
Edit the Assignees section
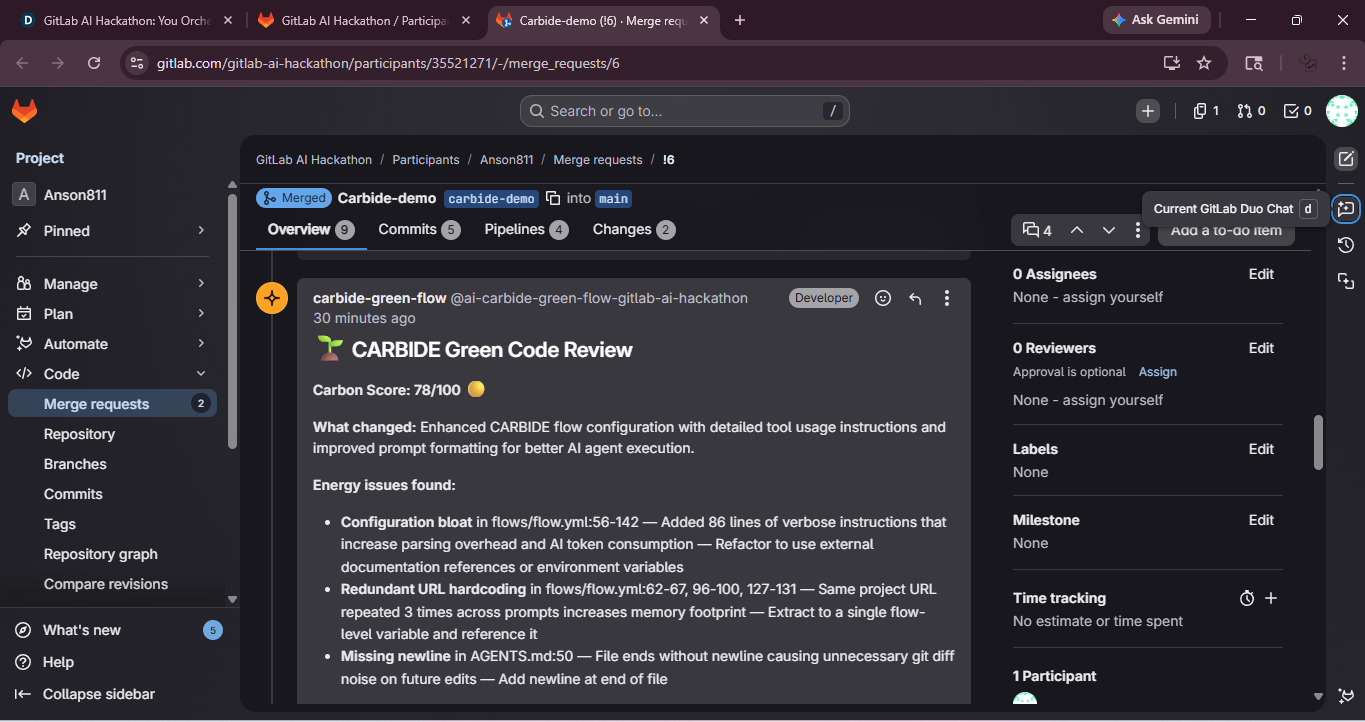point(1261,274)
